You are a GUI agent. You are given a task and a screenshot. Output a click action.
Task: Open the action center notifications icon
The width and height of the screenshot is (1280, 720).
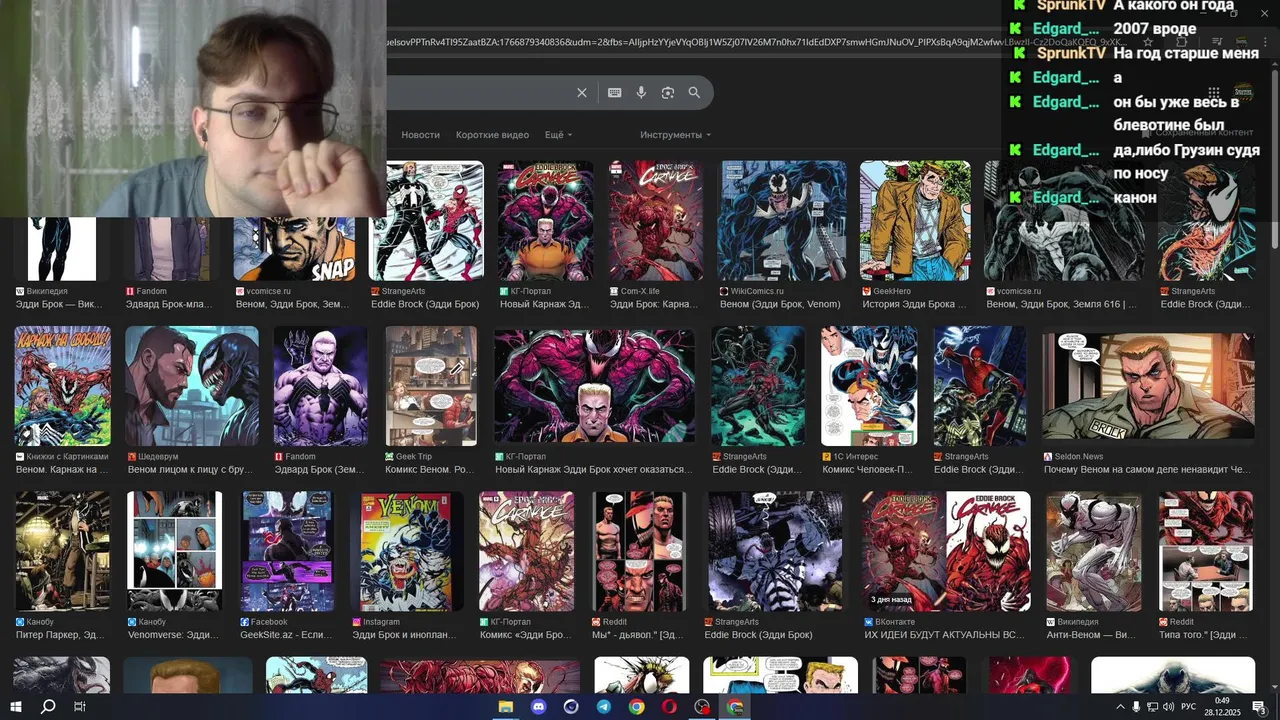click(x=1259, y=707)
